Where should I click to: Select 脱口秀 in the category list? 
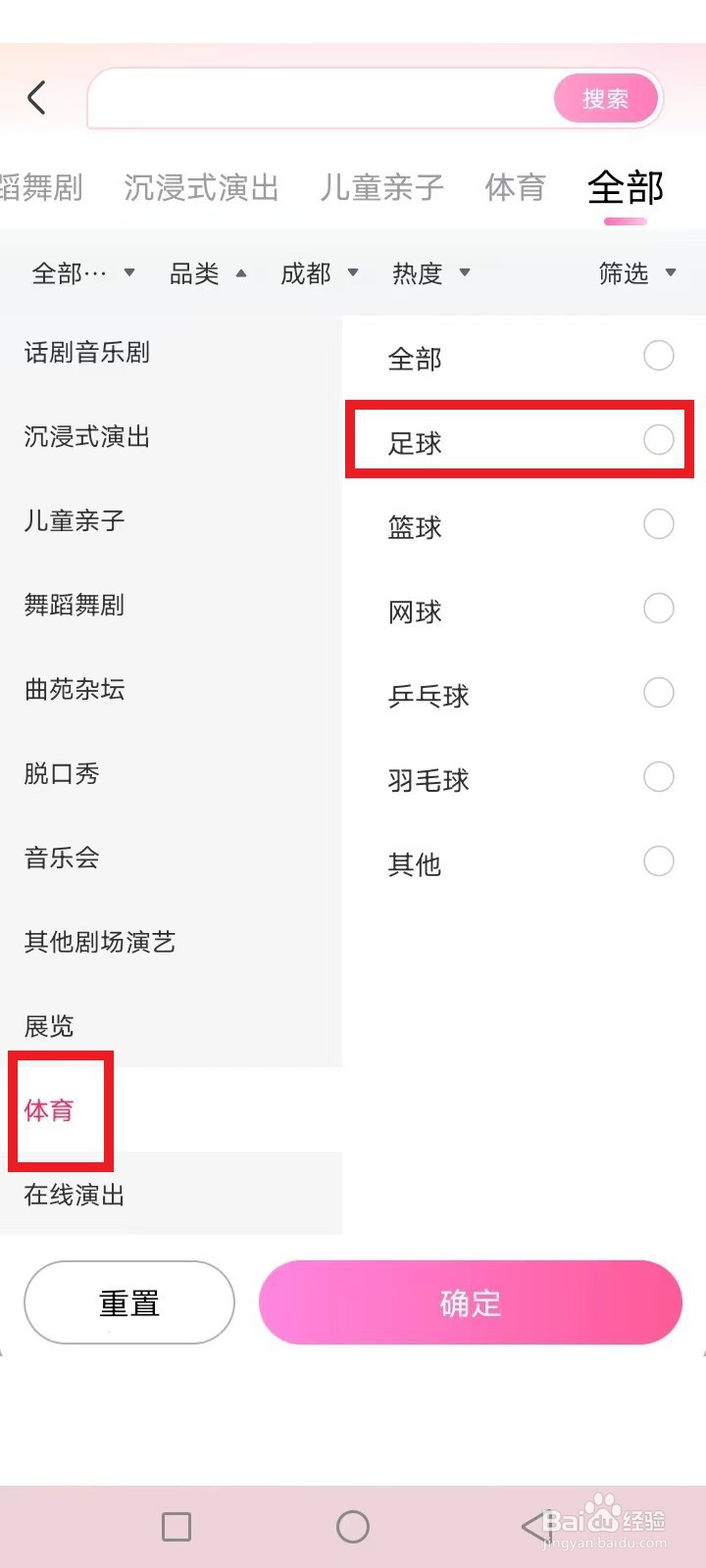[63, 774]
